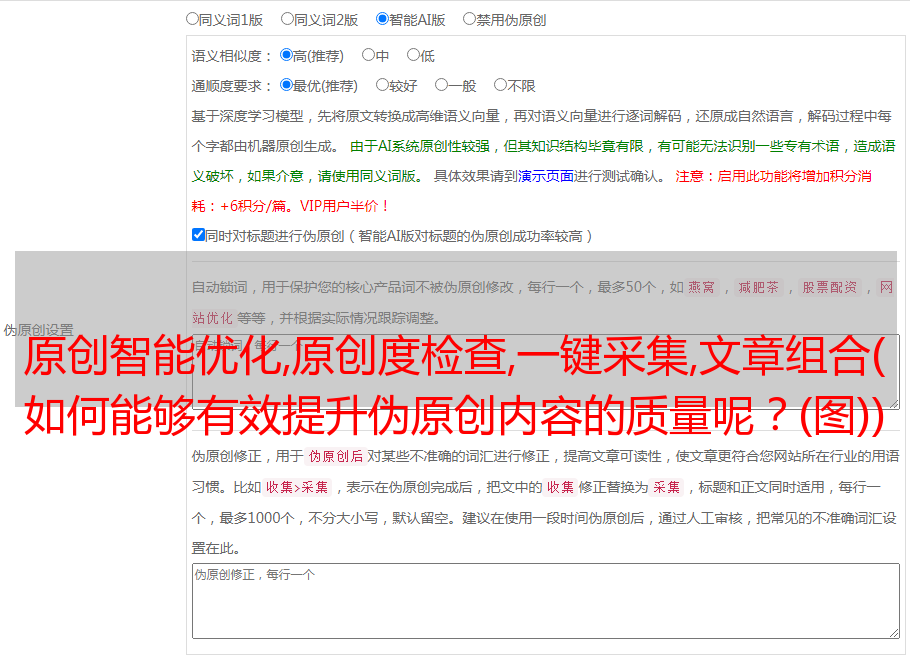The image size is (911, 658).
Task: Click into the 自动锁词 text area
Action: pos(546,372)
